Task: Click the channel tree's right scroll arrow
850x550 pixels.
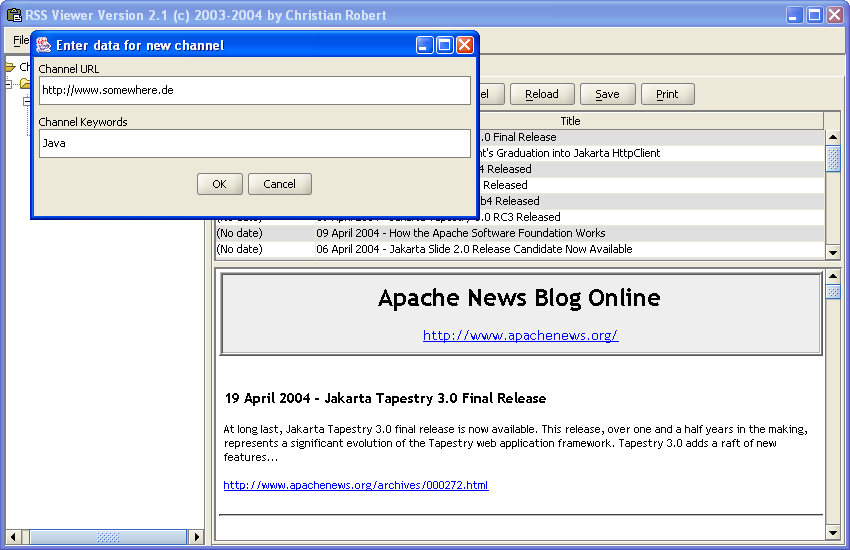Action: pos(197,537)
